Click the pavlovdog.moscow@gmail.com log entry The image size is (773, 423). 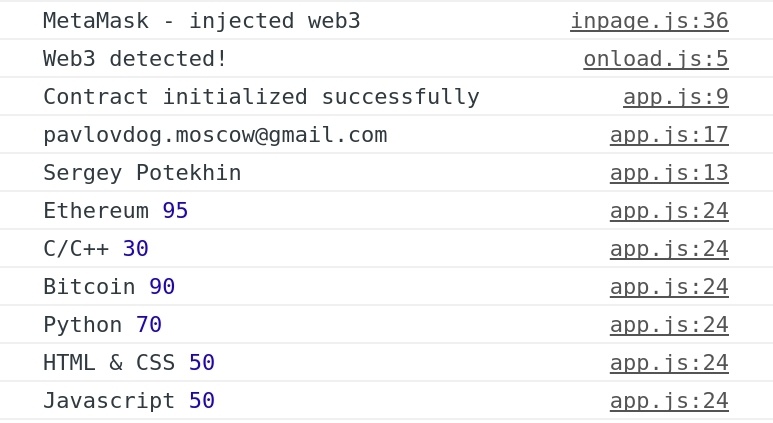tap(214, 135)
